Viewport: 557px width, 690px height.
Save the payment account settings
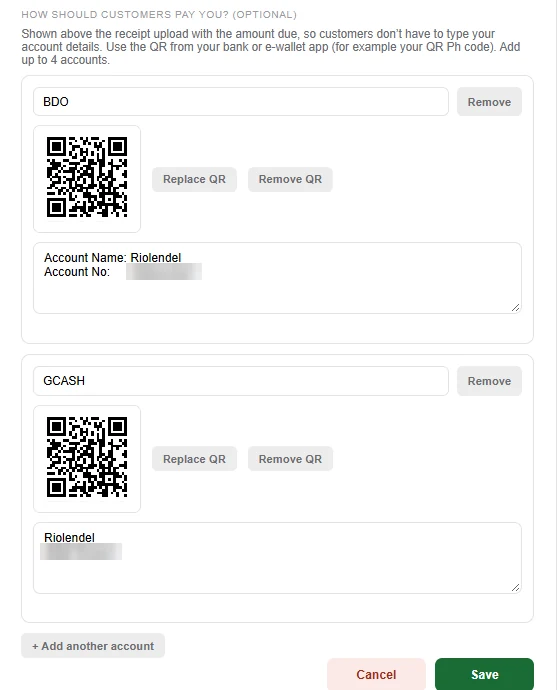click(484, 674)
